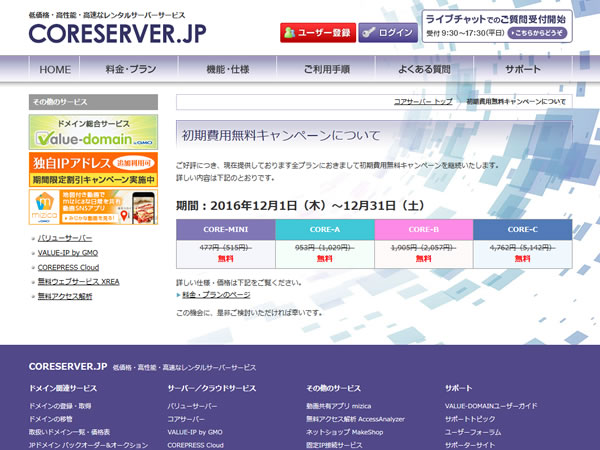The image size is (600, 450).
Task: Open footer 無料アクセス解析 AccessAnalyzer link
Action: pos(355,419)
